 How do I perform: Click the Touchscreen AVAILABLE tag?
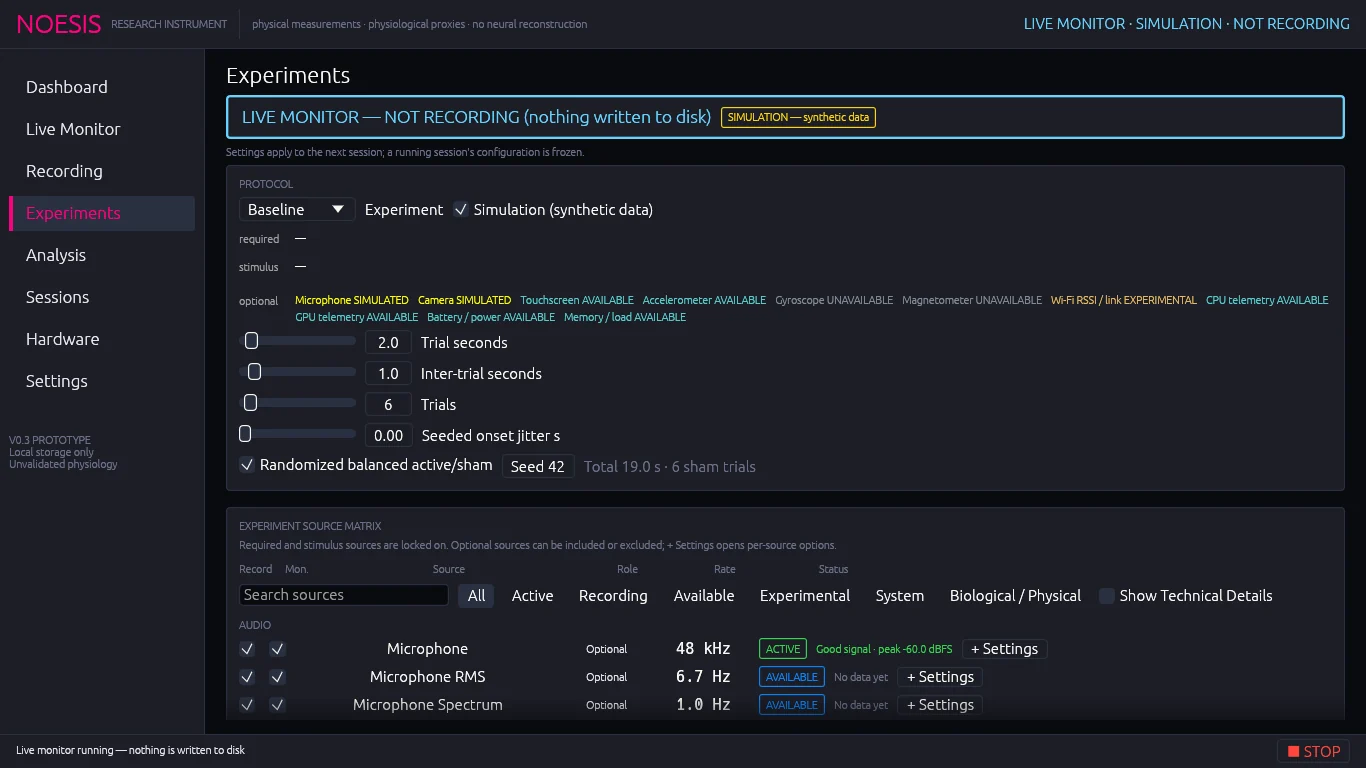coord(577,300)
